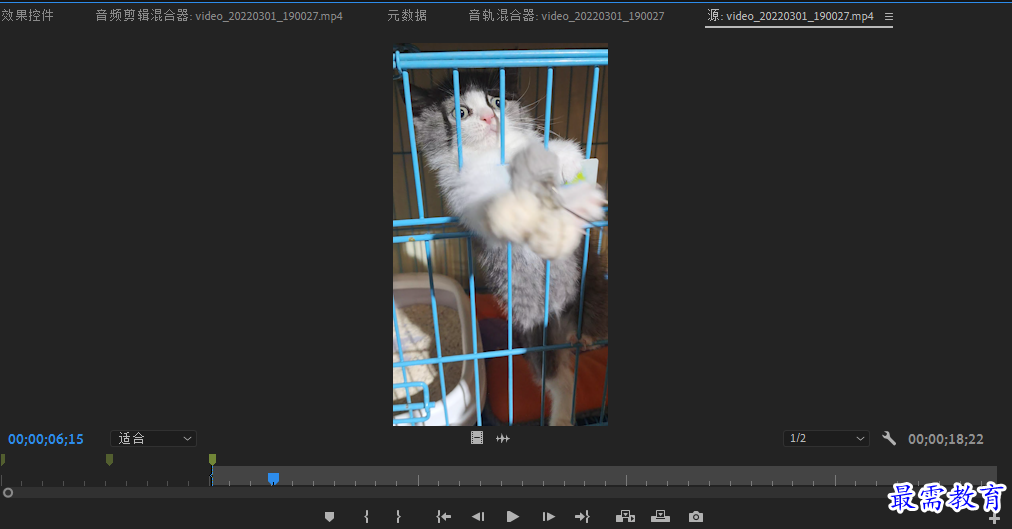
Task: Click the blue playhead on the ruler
Action: click(x=273, y=478)
